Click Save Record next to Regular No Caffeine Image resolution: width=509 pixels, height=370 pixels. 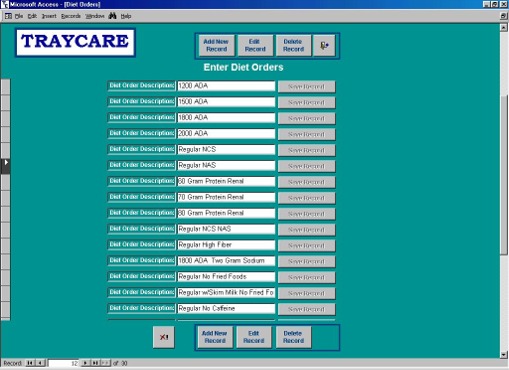tap(306, 309)
